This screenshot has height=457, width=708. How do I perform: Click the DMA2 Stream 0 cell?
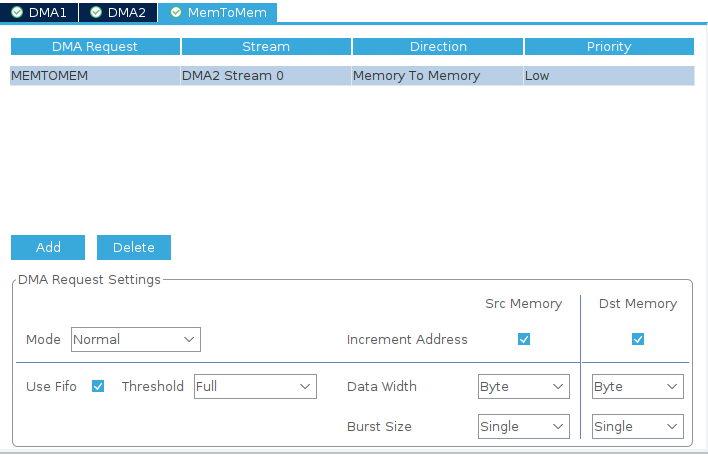point(265,76)
